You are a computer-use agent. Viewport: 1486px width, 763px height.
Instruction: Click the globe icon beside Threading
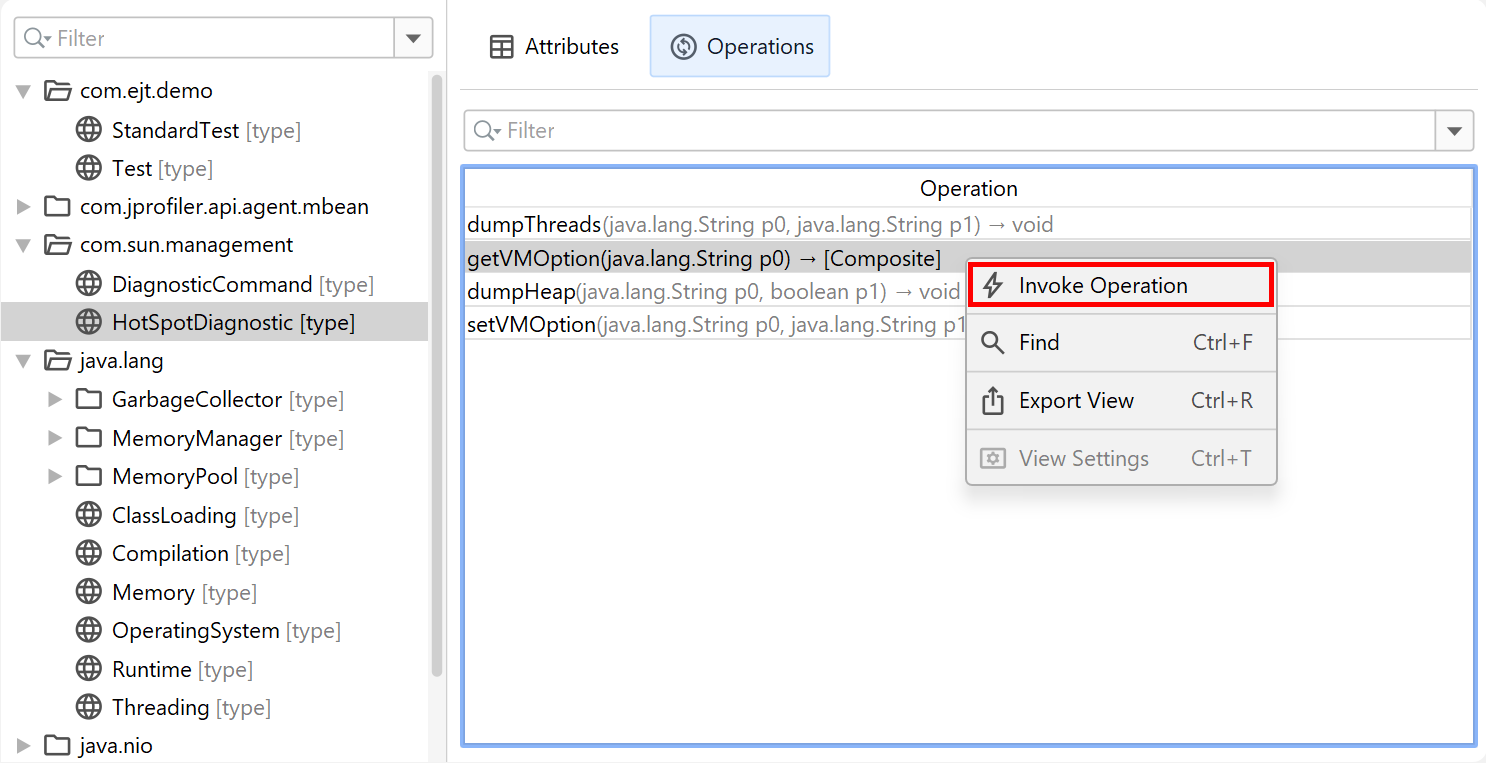89,707
